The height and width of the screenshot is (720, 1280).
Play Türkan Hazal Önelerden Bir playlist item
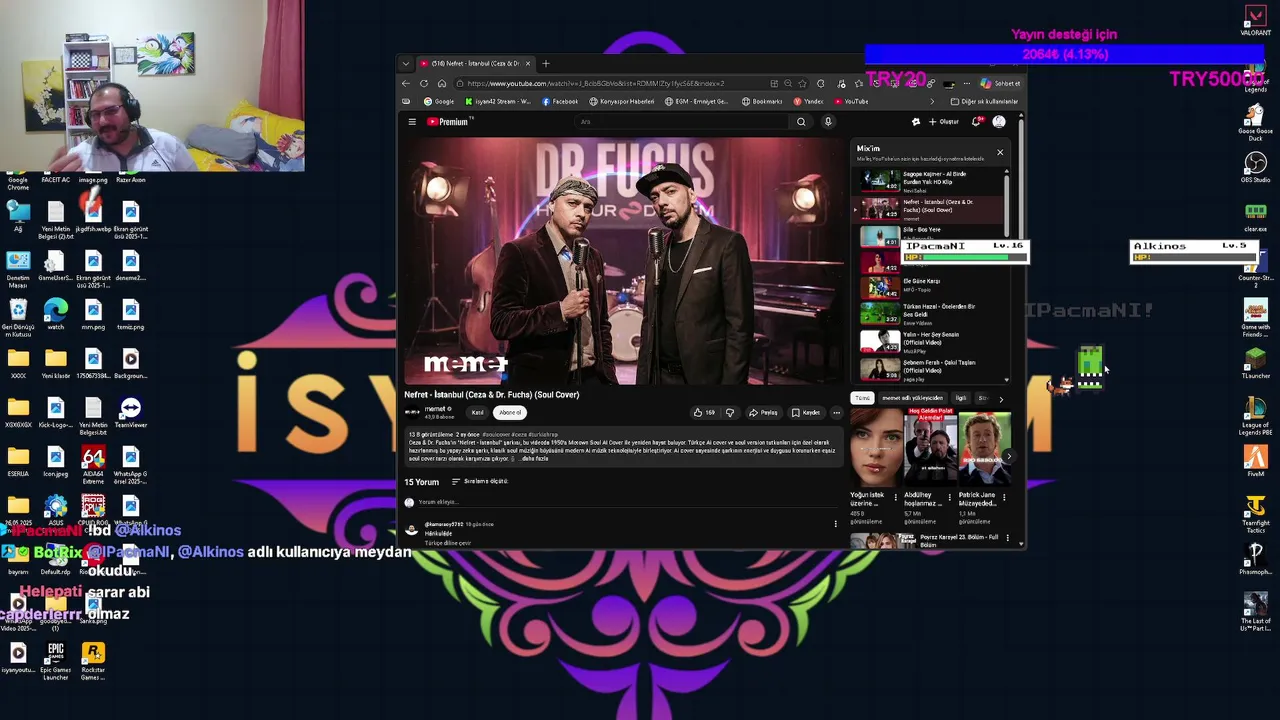pyautogui.click(x=930, y=313)
